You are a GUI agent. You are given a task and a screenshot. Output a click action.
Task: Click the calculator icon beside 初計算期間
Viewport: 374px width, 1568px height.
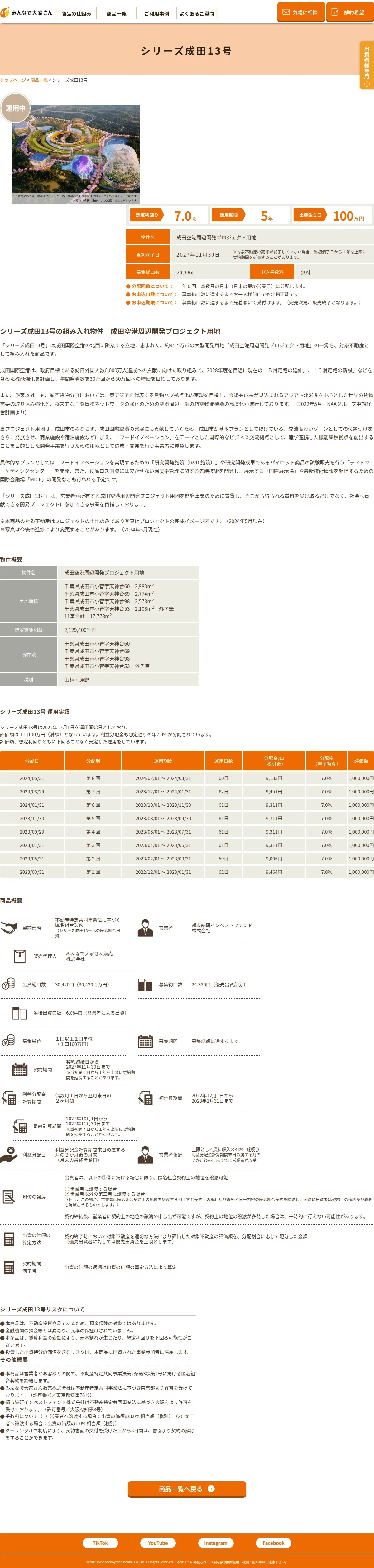tap(145, 1098)
